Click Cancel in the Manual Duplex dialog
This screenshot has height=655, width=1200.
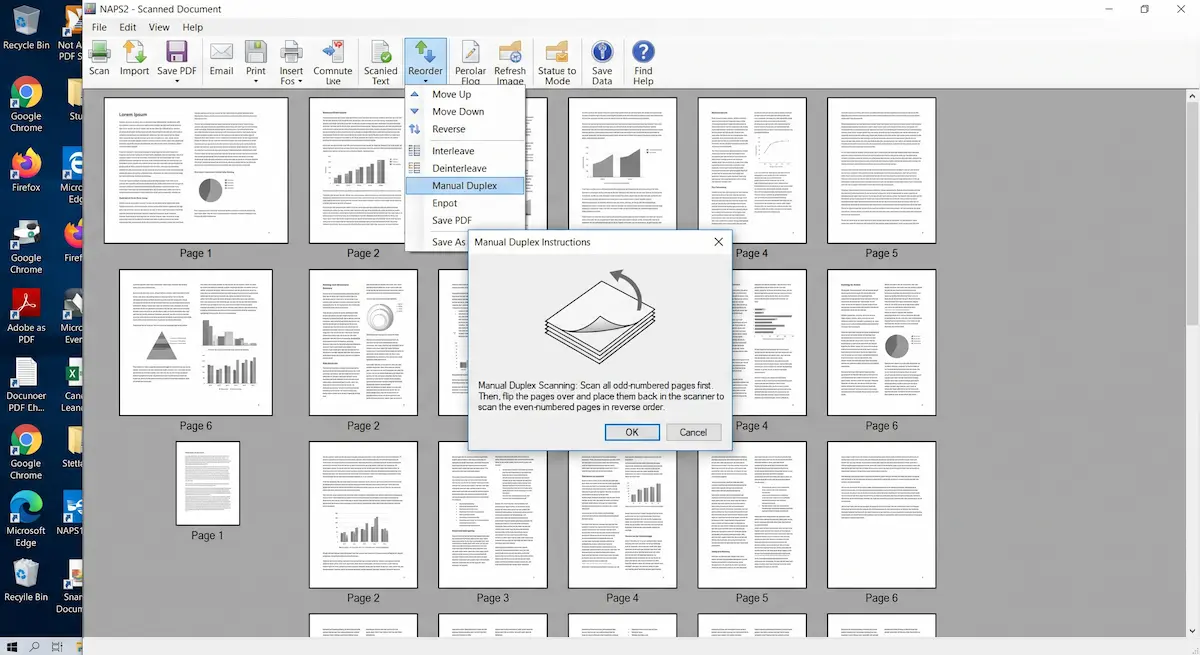(693, 432)
